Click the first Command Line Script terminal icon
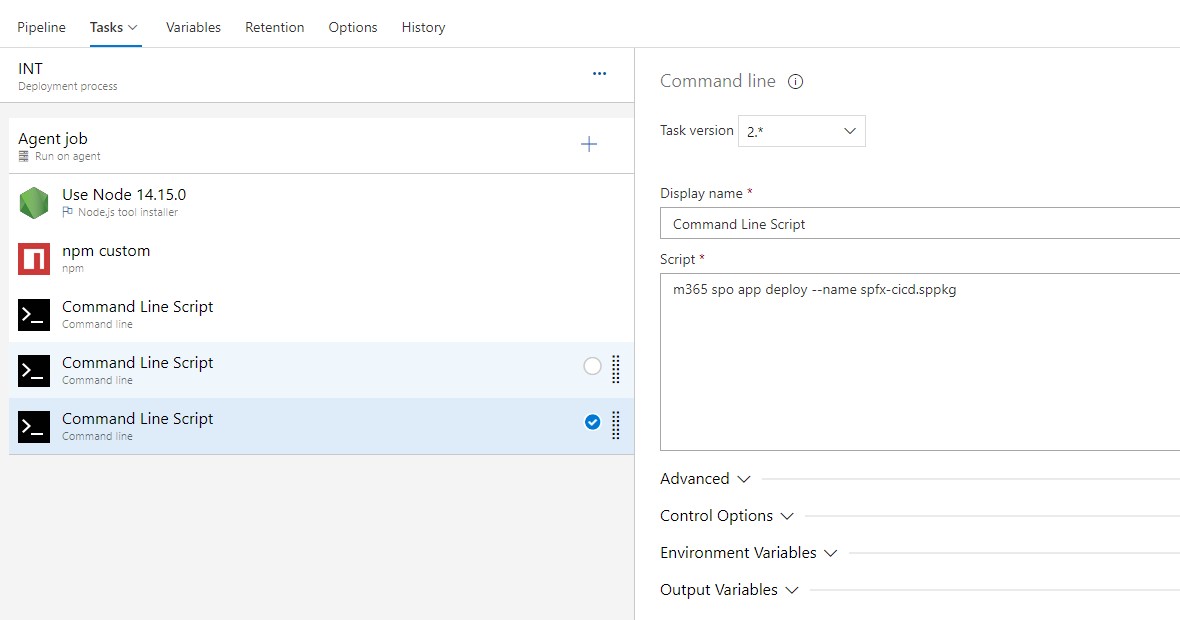The width and height of the screenshot is (1180, 620). (x=34, y=315)
